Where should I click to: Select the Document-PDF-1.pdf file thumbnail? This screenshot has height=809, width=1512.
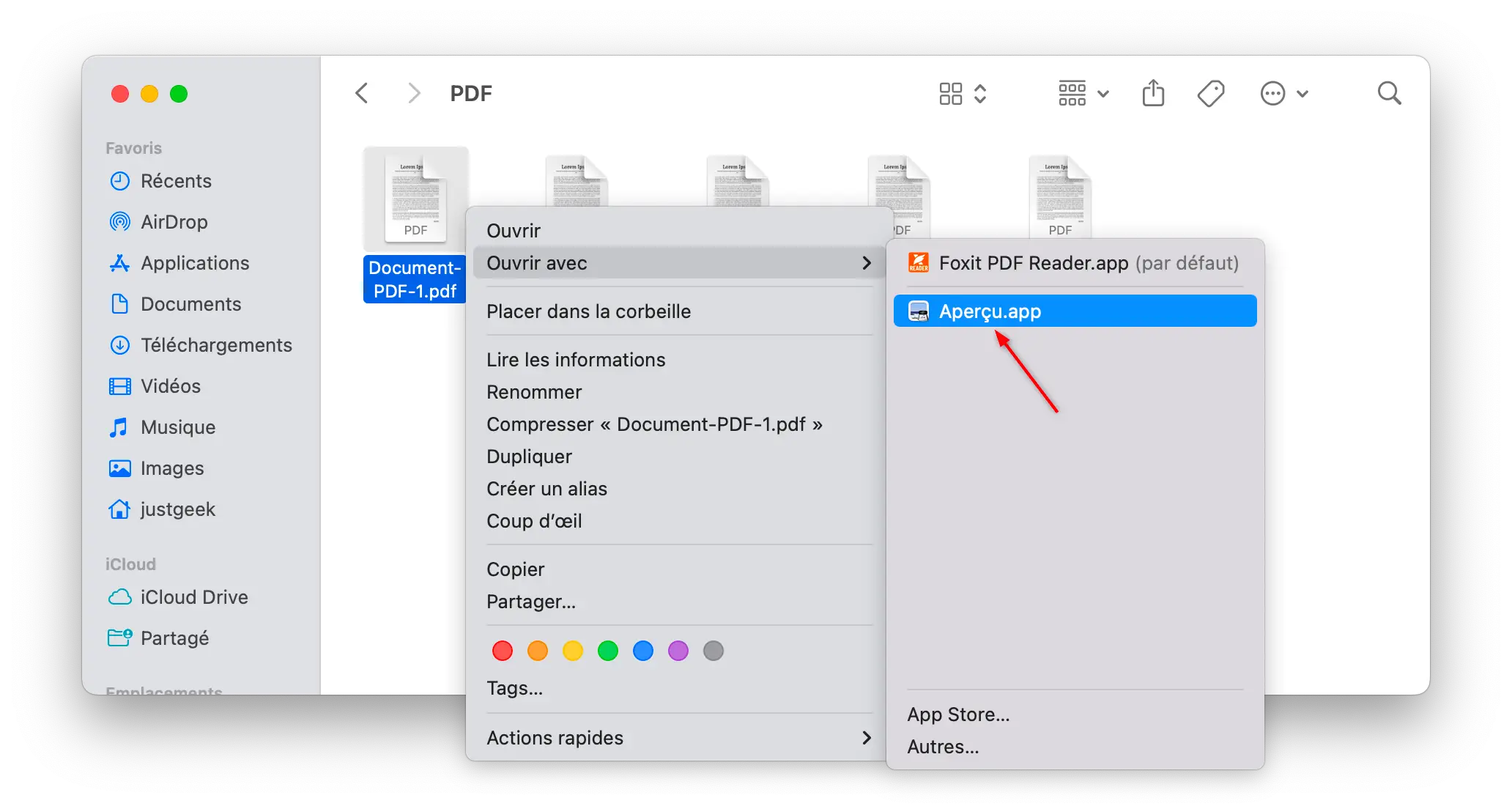pos(415,199)
